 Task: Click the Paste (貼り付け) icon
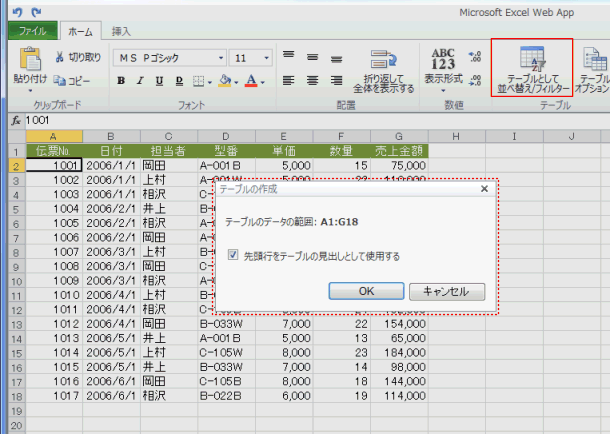(28, 64)
